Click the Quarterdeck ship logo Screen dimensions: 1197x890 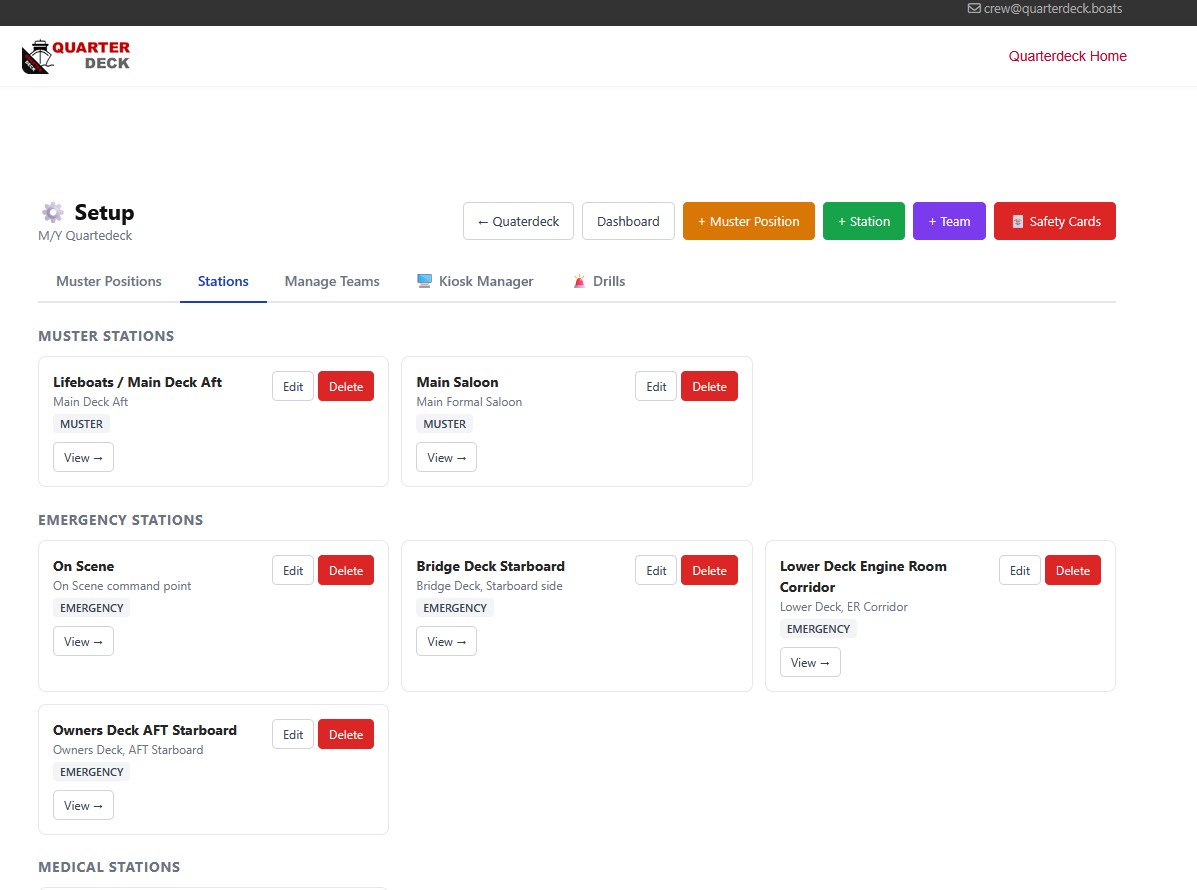pyautogui.click(x=76, y=56)
